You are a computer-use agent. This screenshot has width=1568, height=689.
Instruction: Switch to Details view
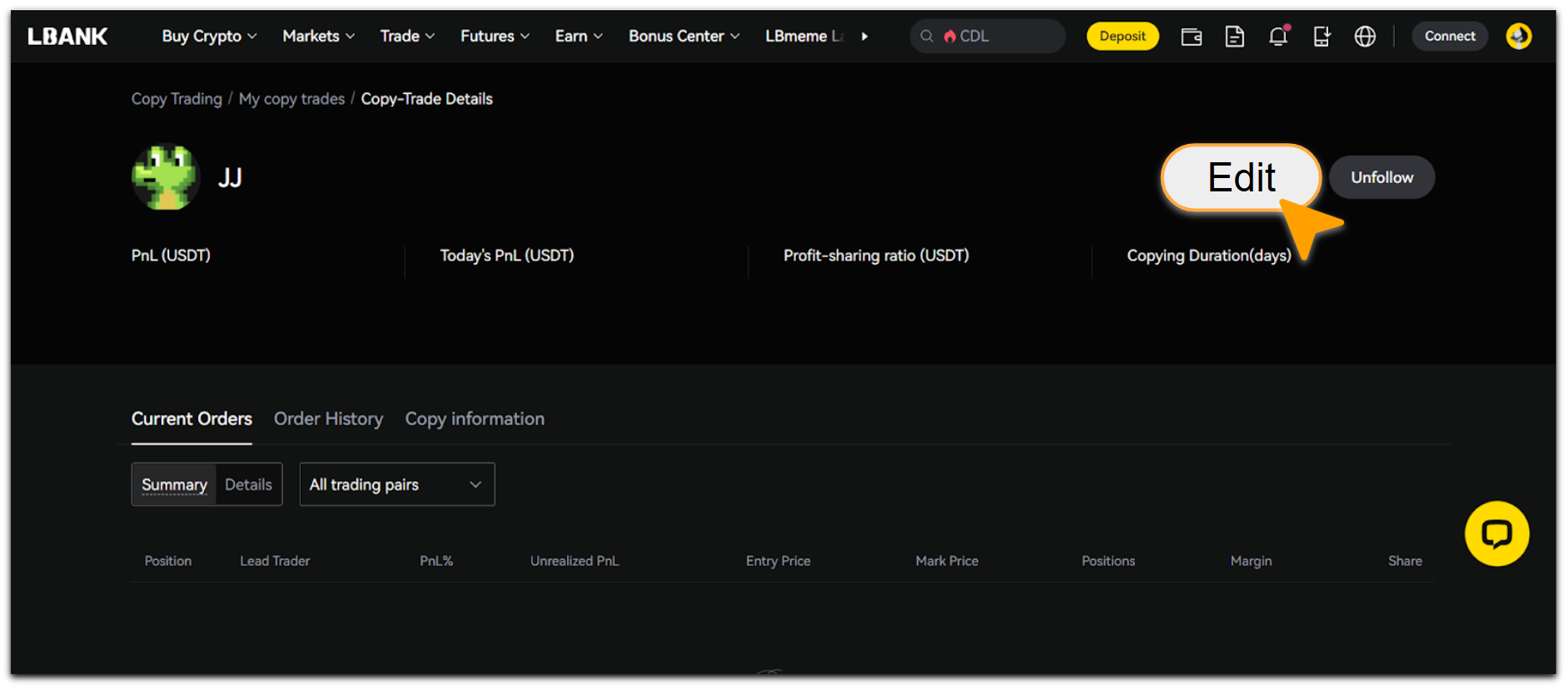pos(248,484)
